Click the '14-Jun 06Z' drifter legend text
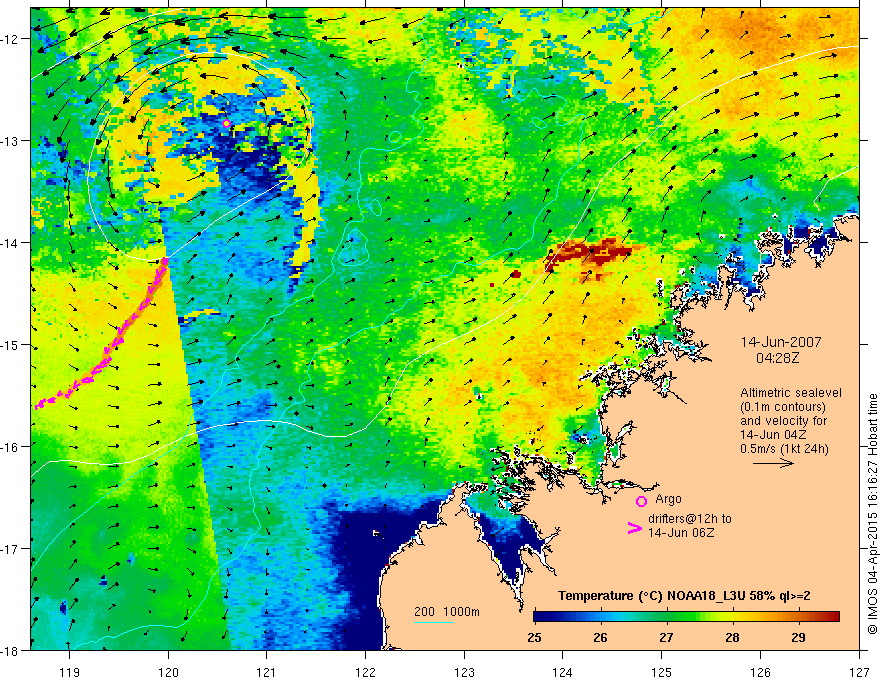880x680 pixels. [681, 532]
